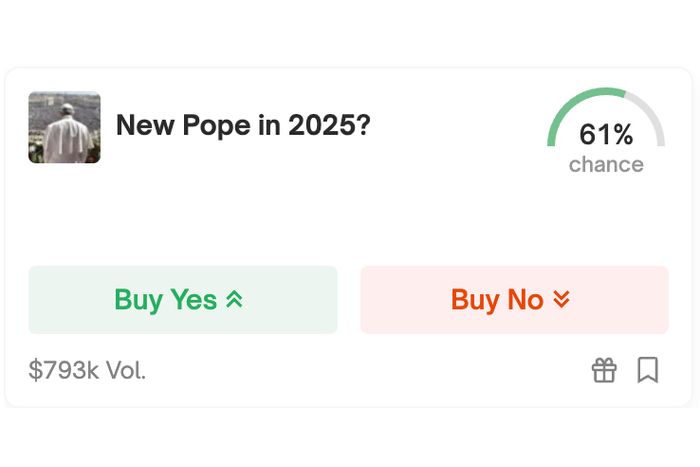Click the gift icon
The image size is (700, 467).
[604, 370]
